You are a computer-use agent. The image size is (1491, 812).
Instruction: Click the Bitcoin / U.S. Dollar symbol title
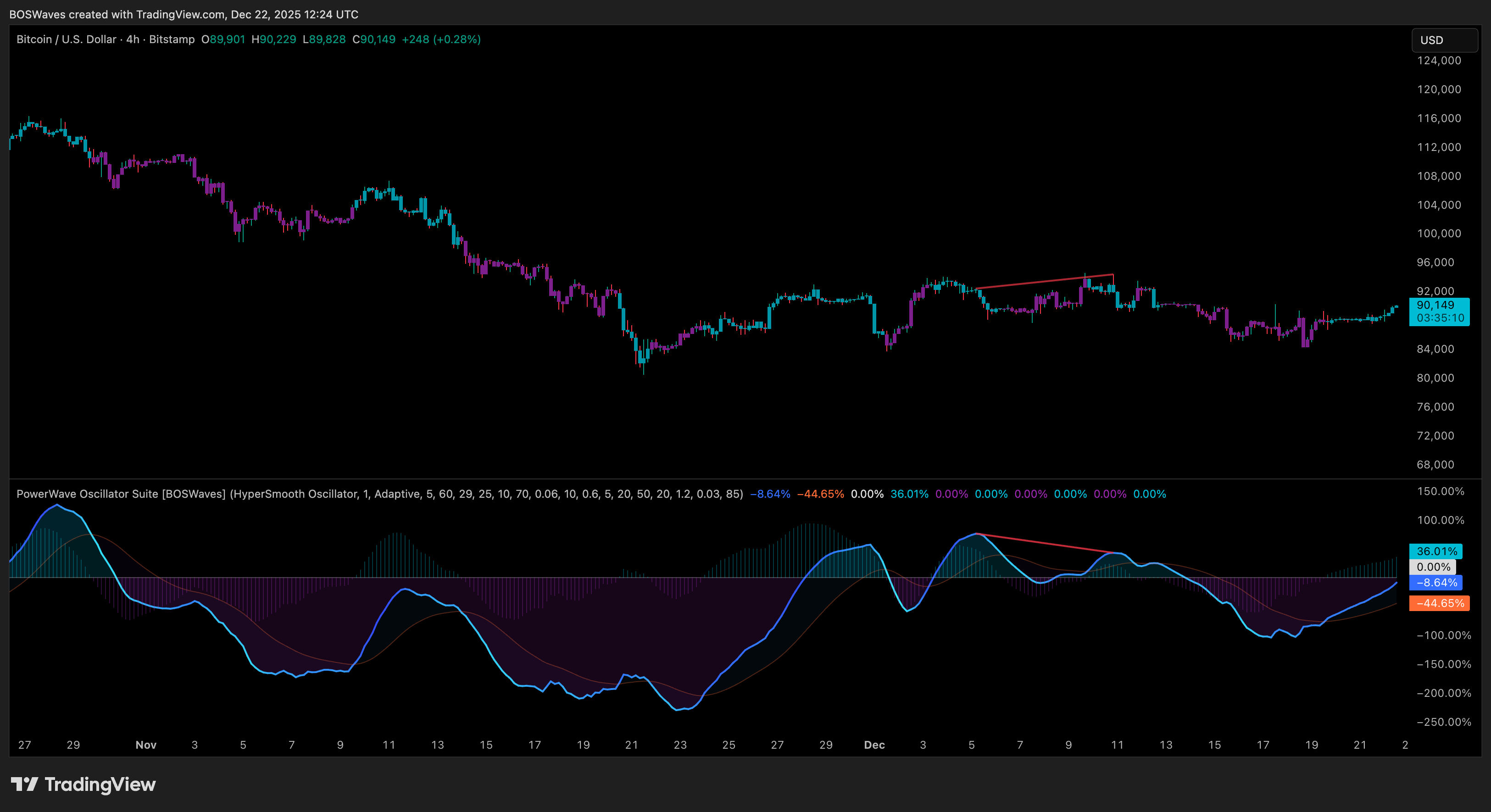pyautogui.click(x=66, y=39)
